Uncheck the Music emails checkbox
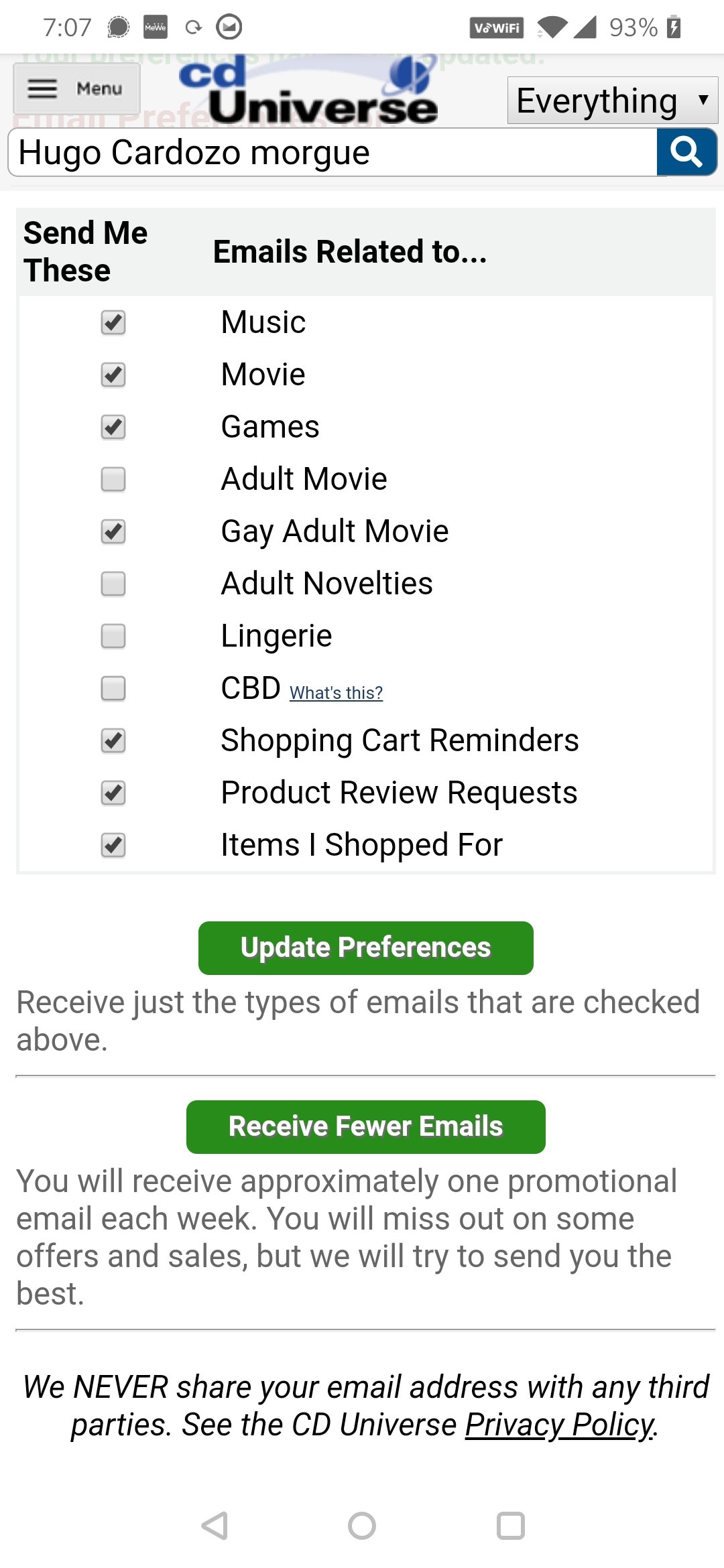The height and width of the screenshot is (1568, 724). coord(113,322)
